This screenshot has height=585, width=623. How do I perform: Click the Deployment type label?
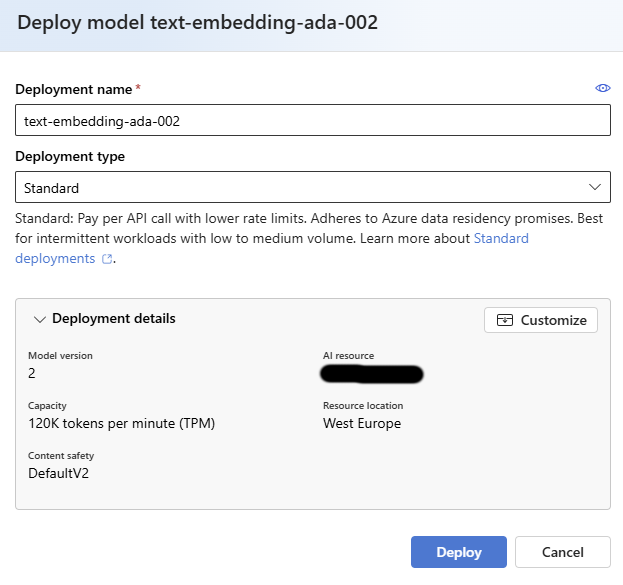click(x=70, y=157)
